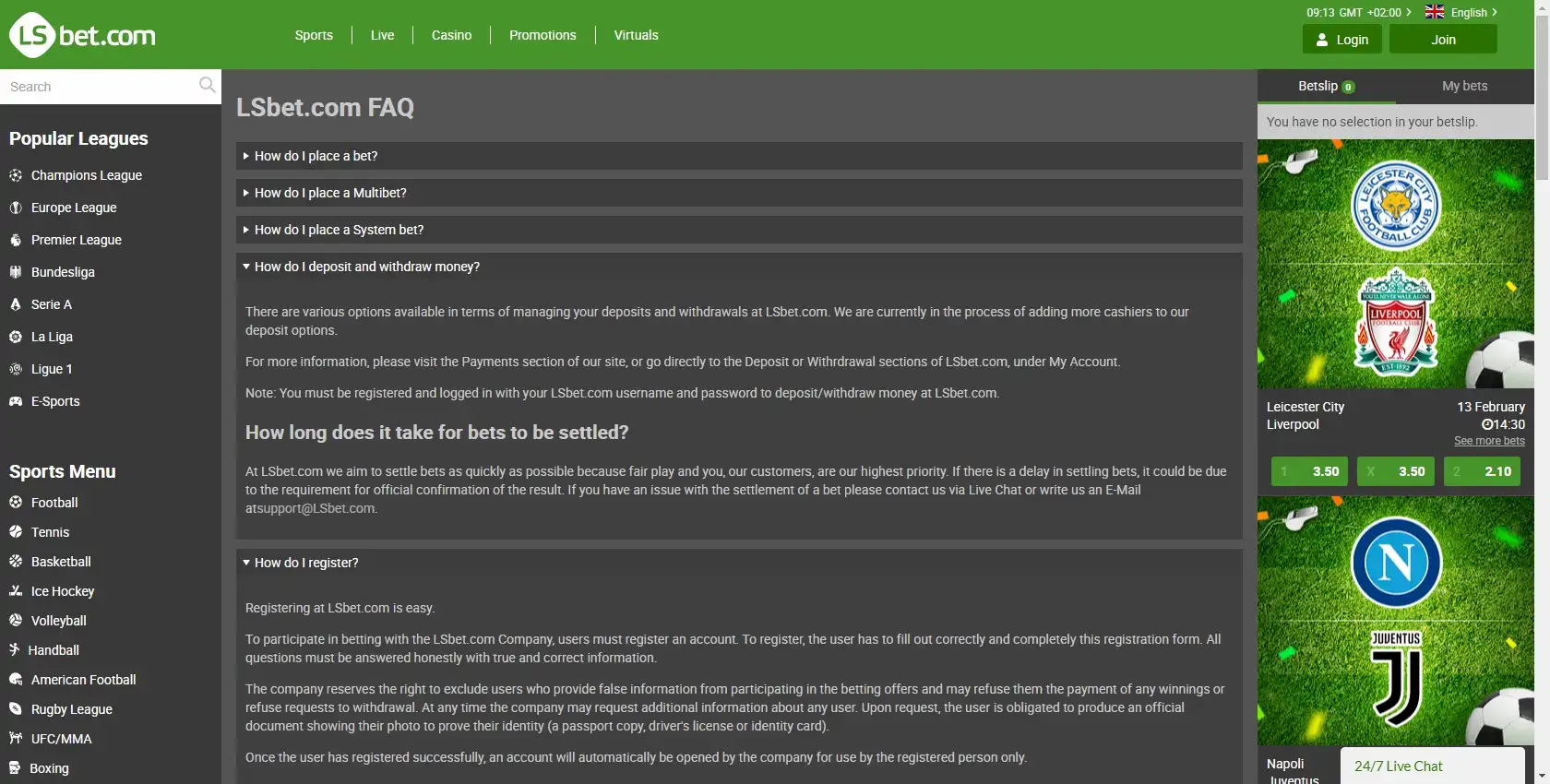Collapse 'How do I deposit and withdraw money?'
Screen dimensions: 1550x784
click(x=366, y=267)
